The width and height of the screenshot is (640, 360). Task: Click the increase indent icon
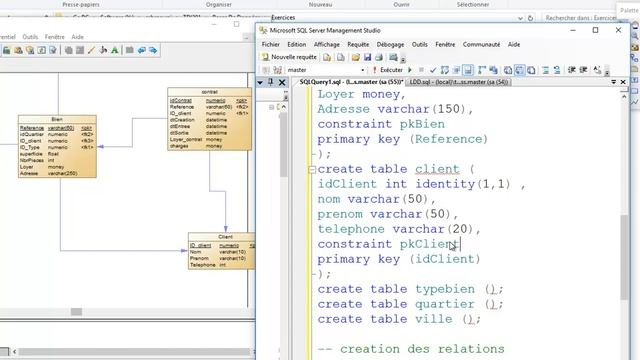click(x=583, y=70)
